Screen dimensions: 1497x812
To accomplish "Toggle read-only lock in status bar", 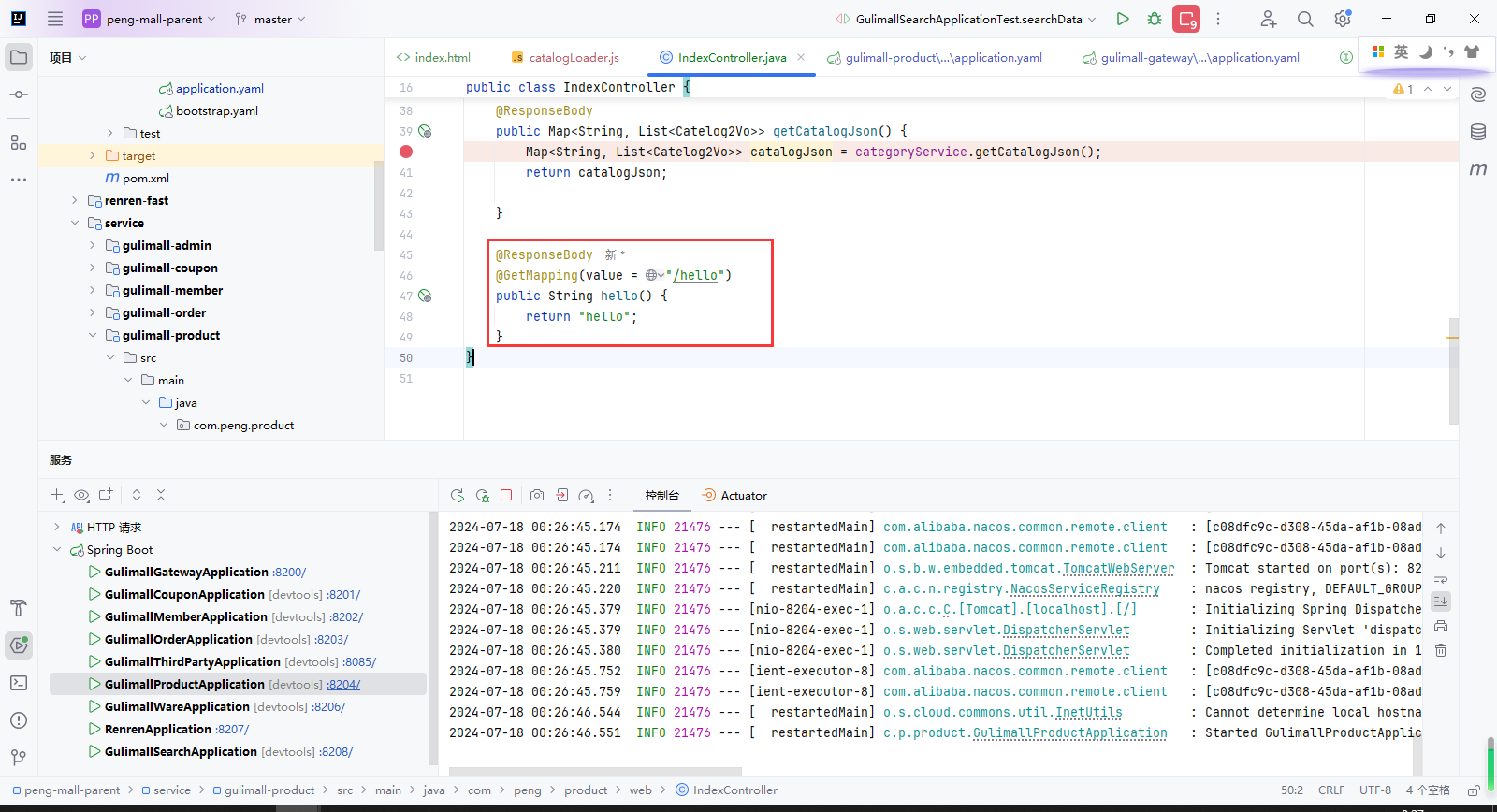I will click(1475, 790).
